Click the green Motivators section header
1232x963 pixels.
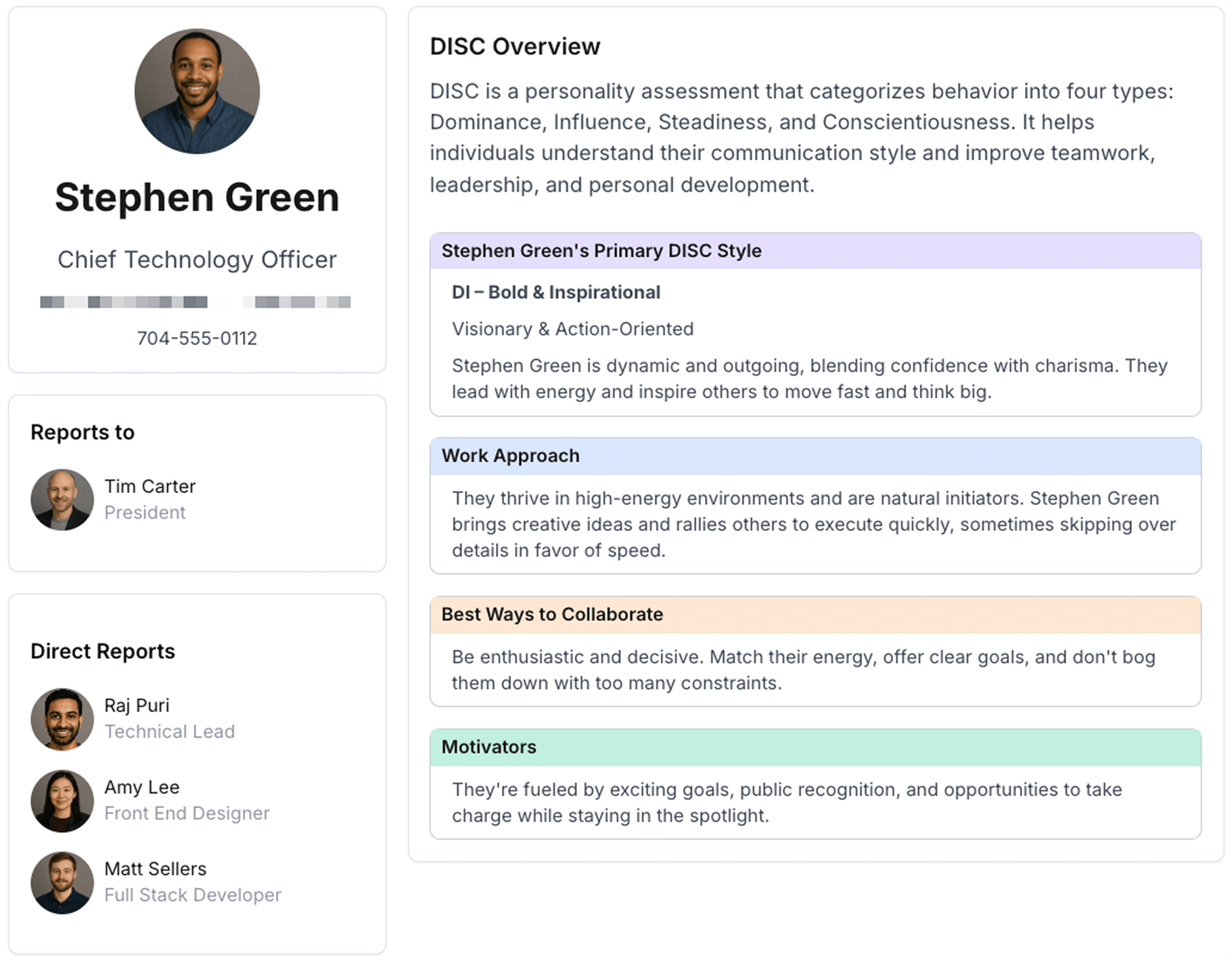point(815,747)
